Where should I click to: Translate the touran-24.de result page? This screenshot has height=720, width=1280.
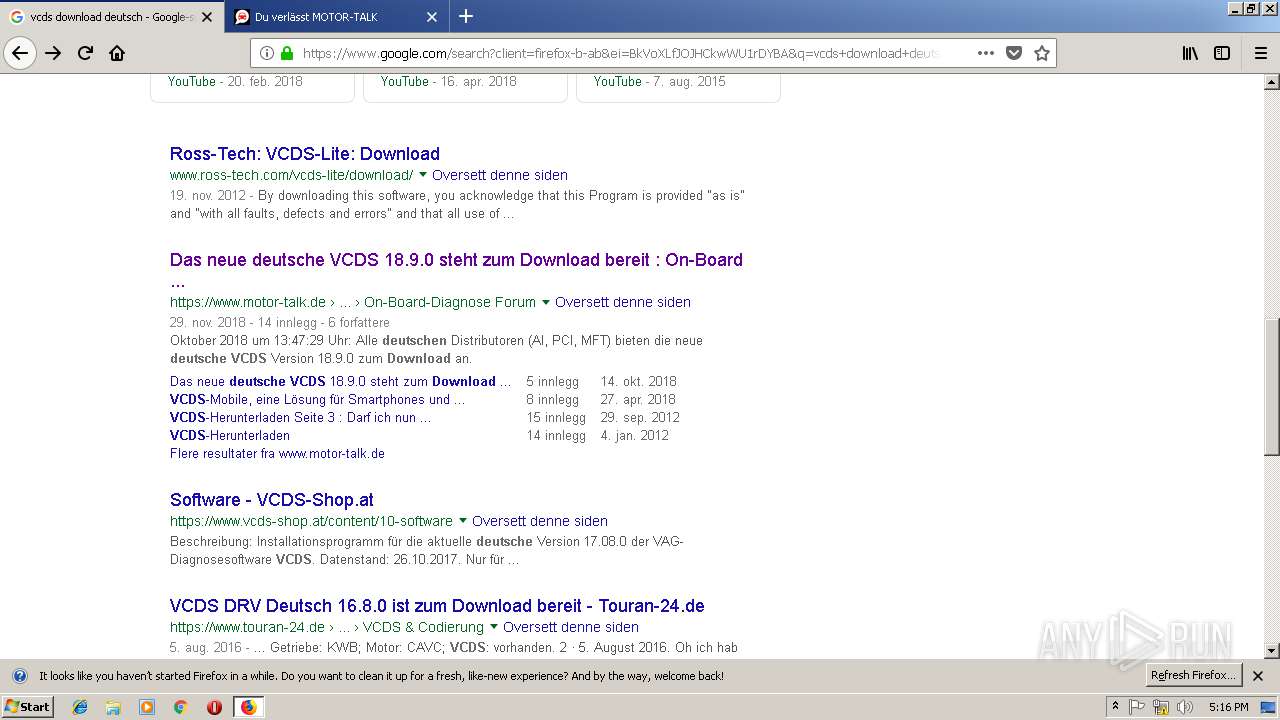coord(571,627)
